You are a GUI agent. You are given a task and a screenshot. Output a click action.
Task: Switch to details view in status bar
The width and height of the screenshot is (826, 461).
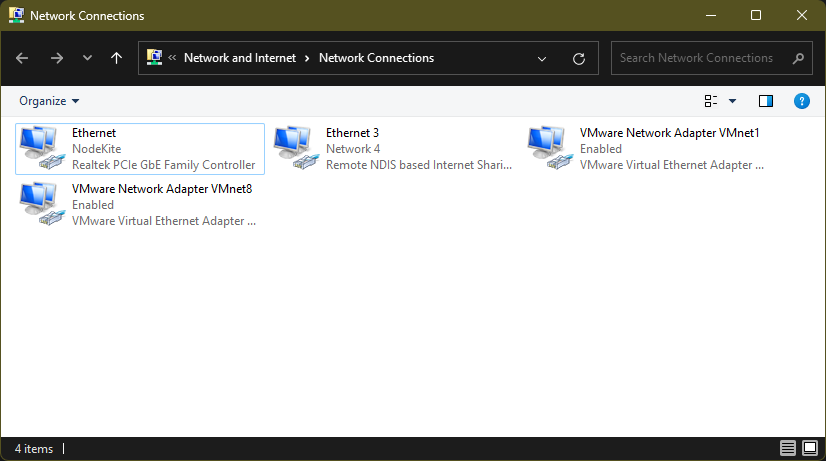tap(787, 448)
